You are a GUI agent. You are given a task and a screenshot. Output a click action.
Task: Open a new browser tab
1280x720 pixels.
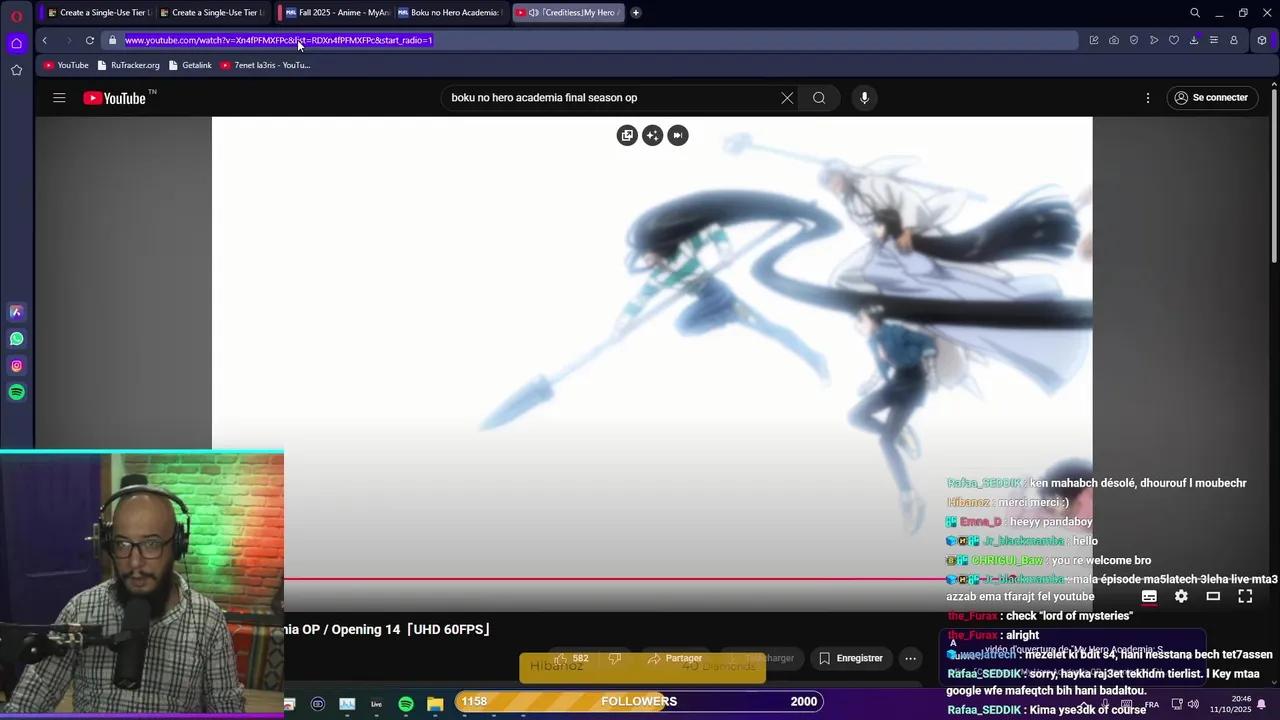pyautogui.click(x=636, y=13)
